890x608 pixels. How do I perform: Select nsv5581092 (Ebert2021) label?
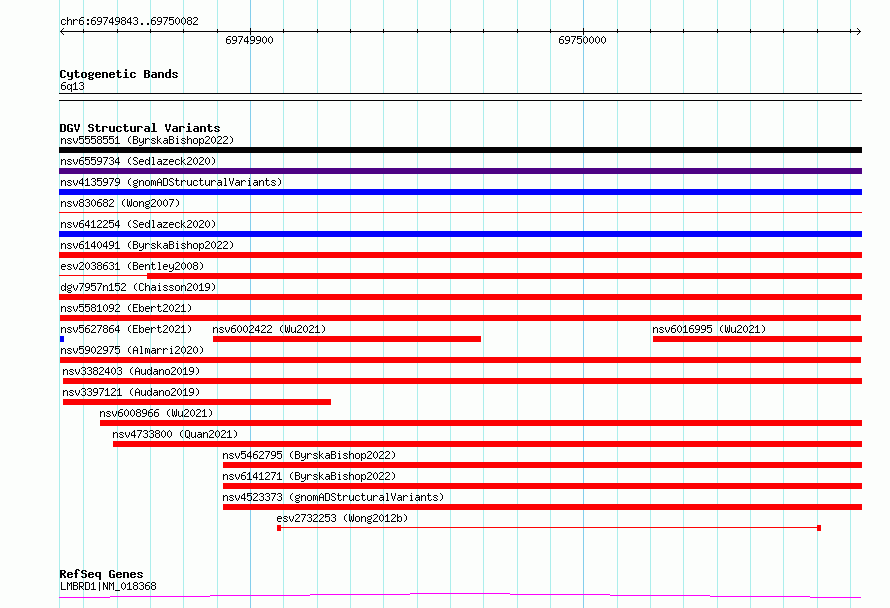click(126, 308)
